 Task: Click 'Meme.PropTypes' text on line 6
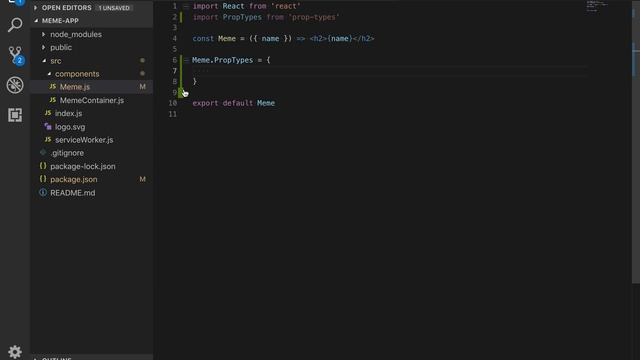click(x=222, y=60)
